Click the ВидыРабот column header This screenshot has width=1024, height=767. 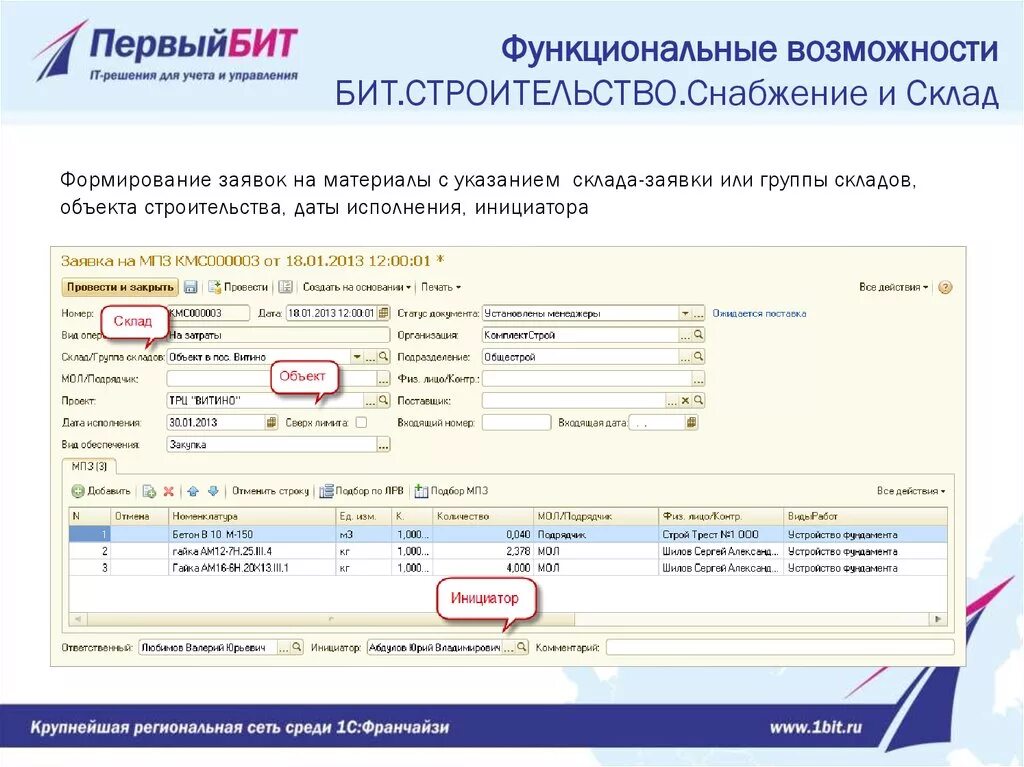pos(865,516)
